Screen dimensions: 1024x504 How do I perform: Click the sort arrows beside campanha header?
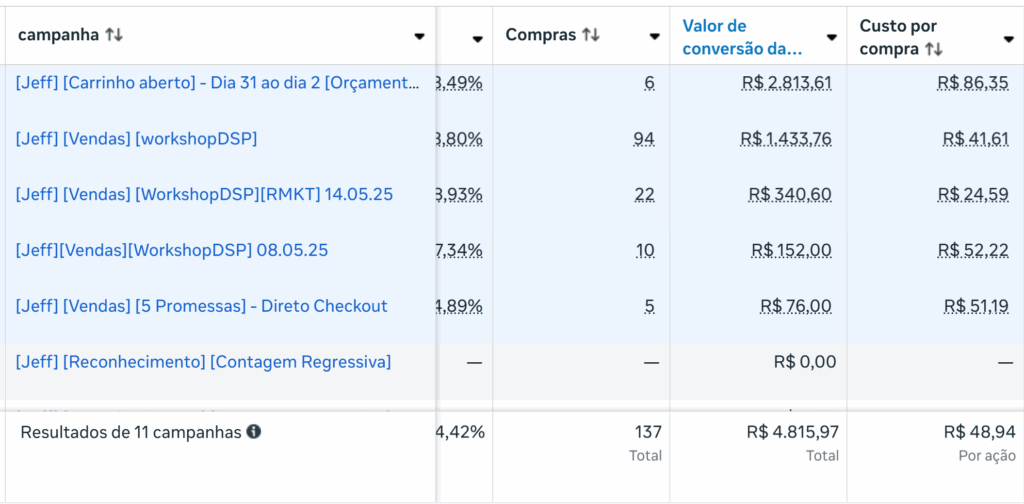tap(114, 35)
